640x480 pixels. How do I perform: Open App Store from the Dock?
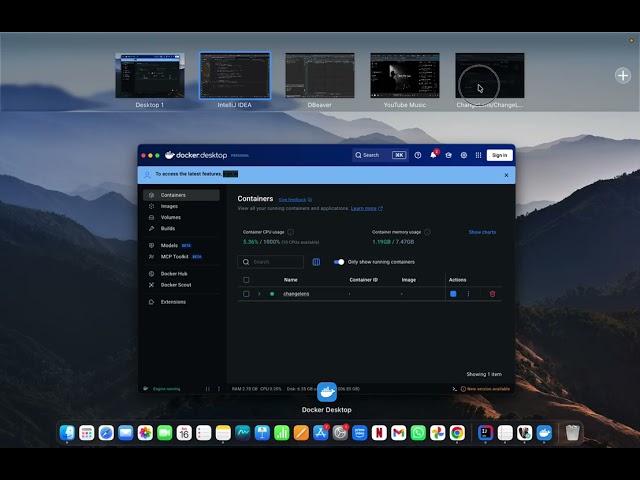point(320,433)
